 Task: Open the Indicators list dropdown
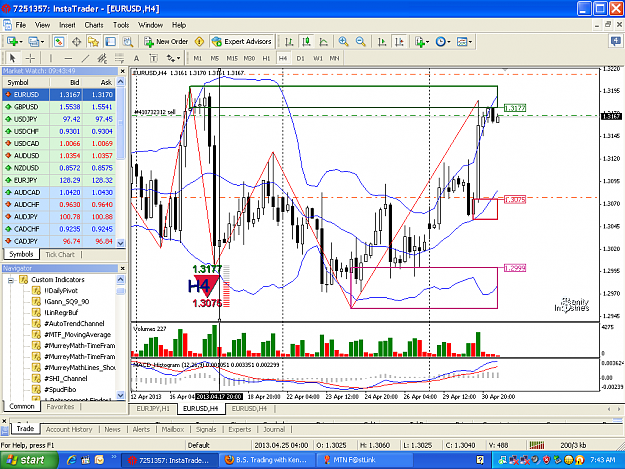pos(422,41)
